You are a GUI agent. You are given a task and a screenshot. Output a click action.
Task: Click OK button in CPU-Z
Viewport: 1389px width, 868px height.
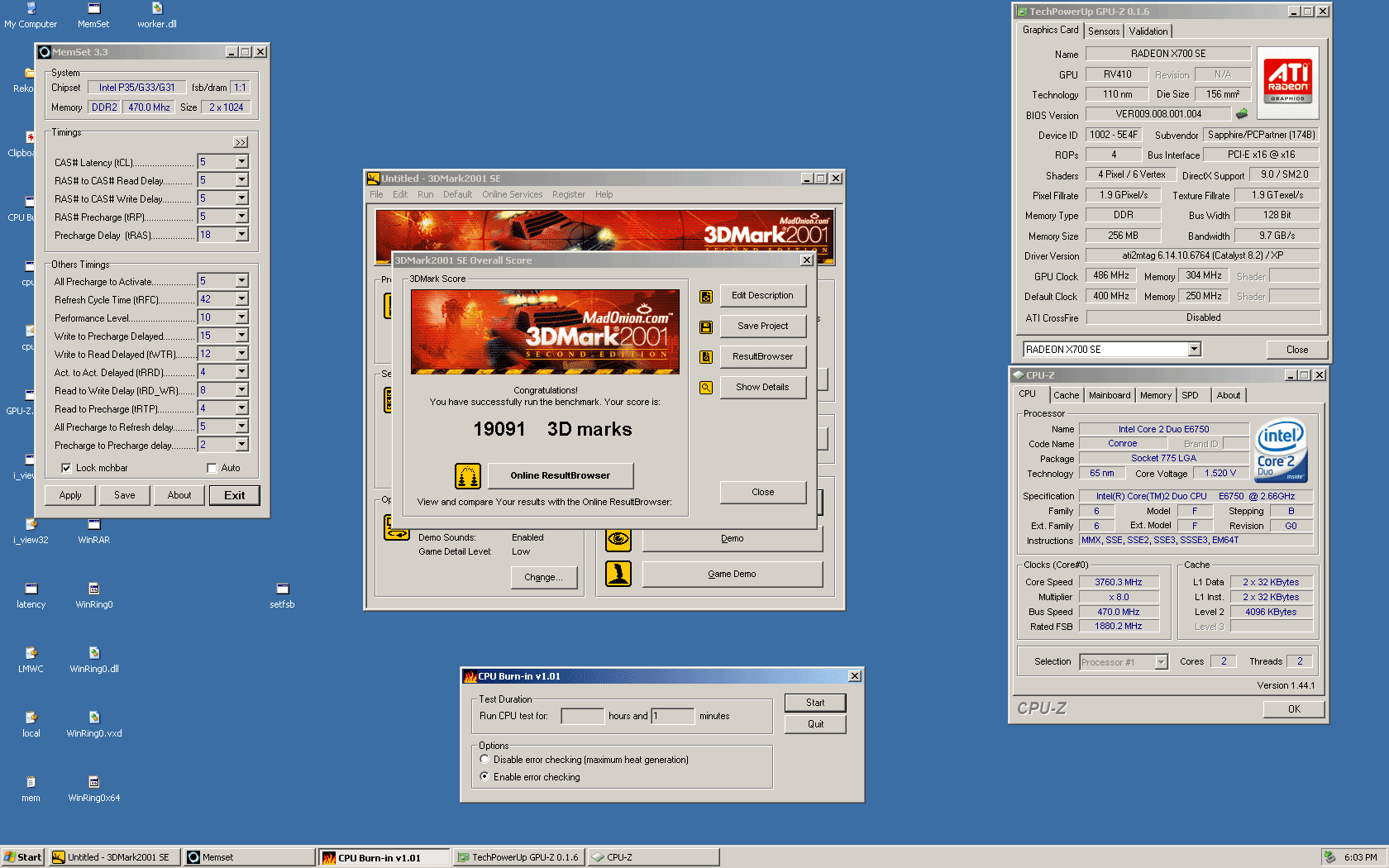pyautogui.click(x=1294, y=709)
